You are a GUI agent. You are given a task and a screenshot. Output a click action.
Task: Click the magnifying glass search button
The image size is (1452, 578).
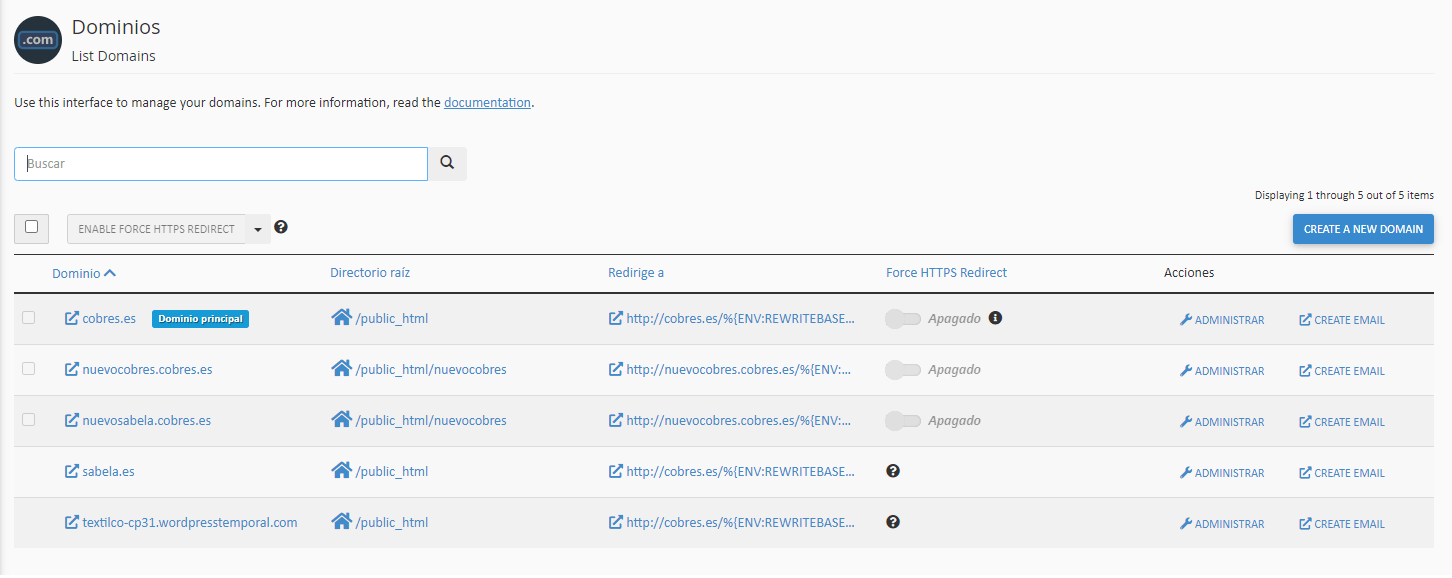(x=447, y=164)
